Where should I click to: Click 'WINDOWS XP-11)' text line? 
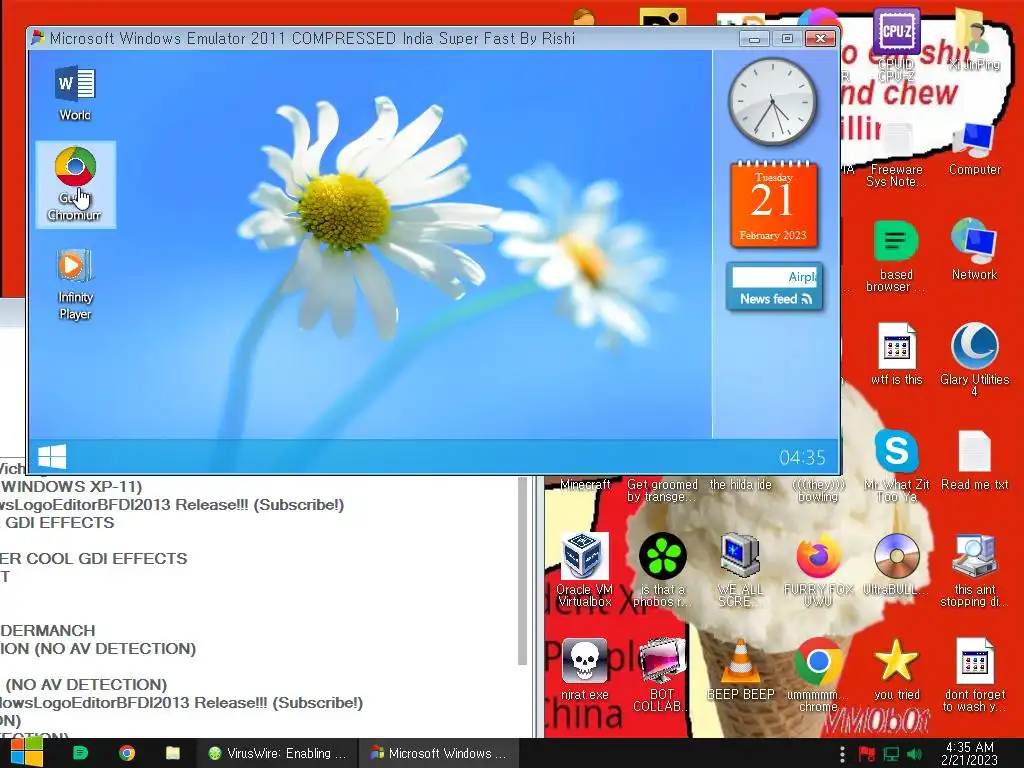click(71, 487)
